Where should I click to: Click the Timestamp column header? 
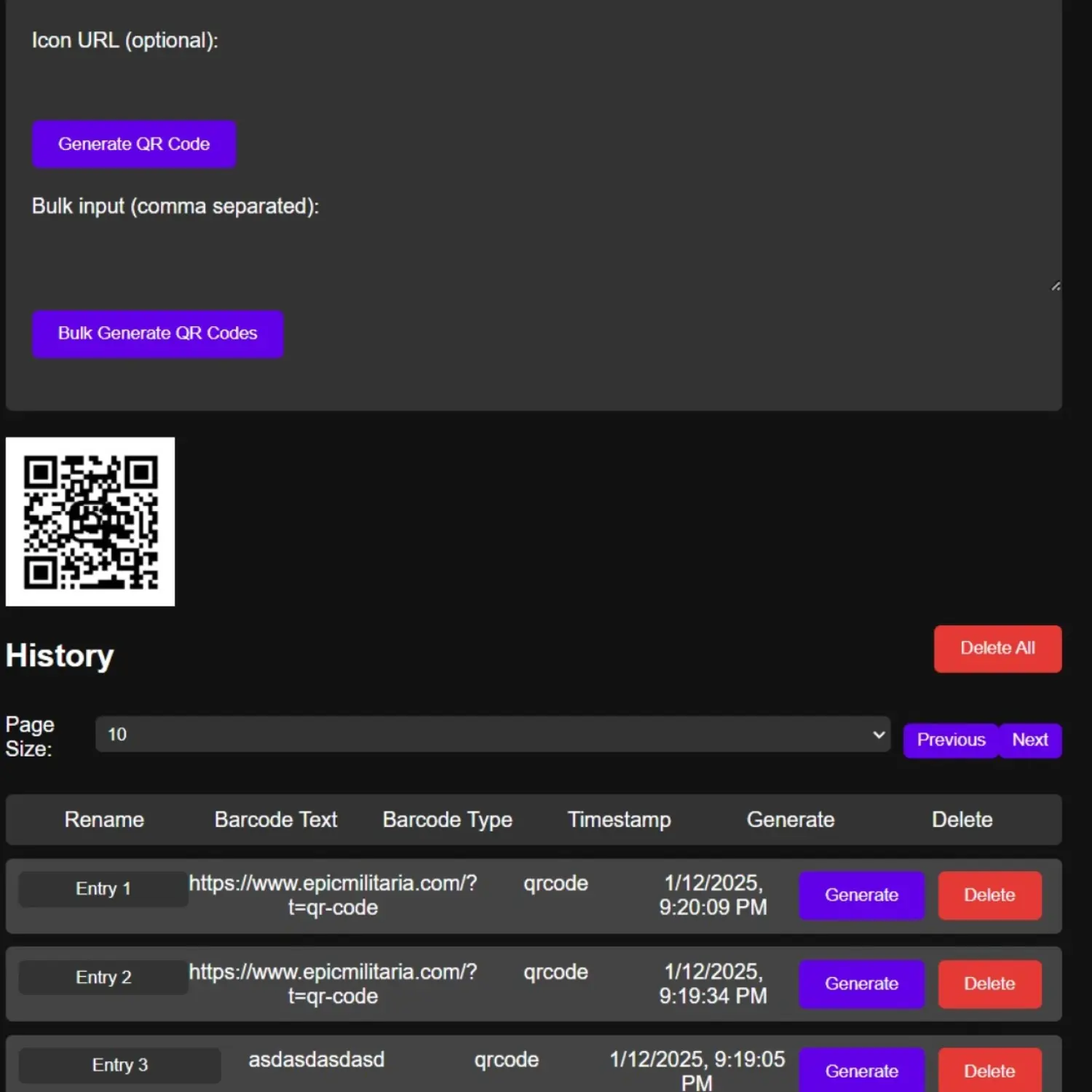619,819
